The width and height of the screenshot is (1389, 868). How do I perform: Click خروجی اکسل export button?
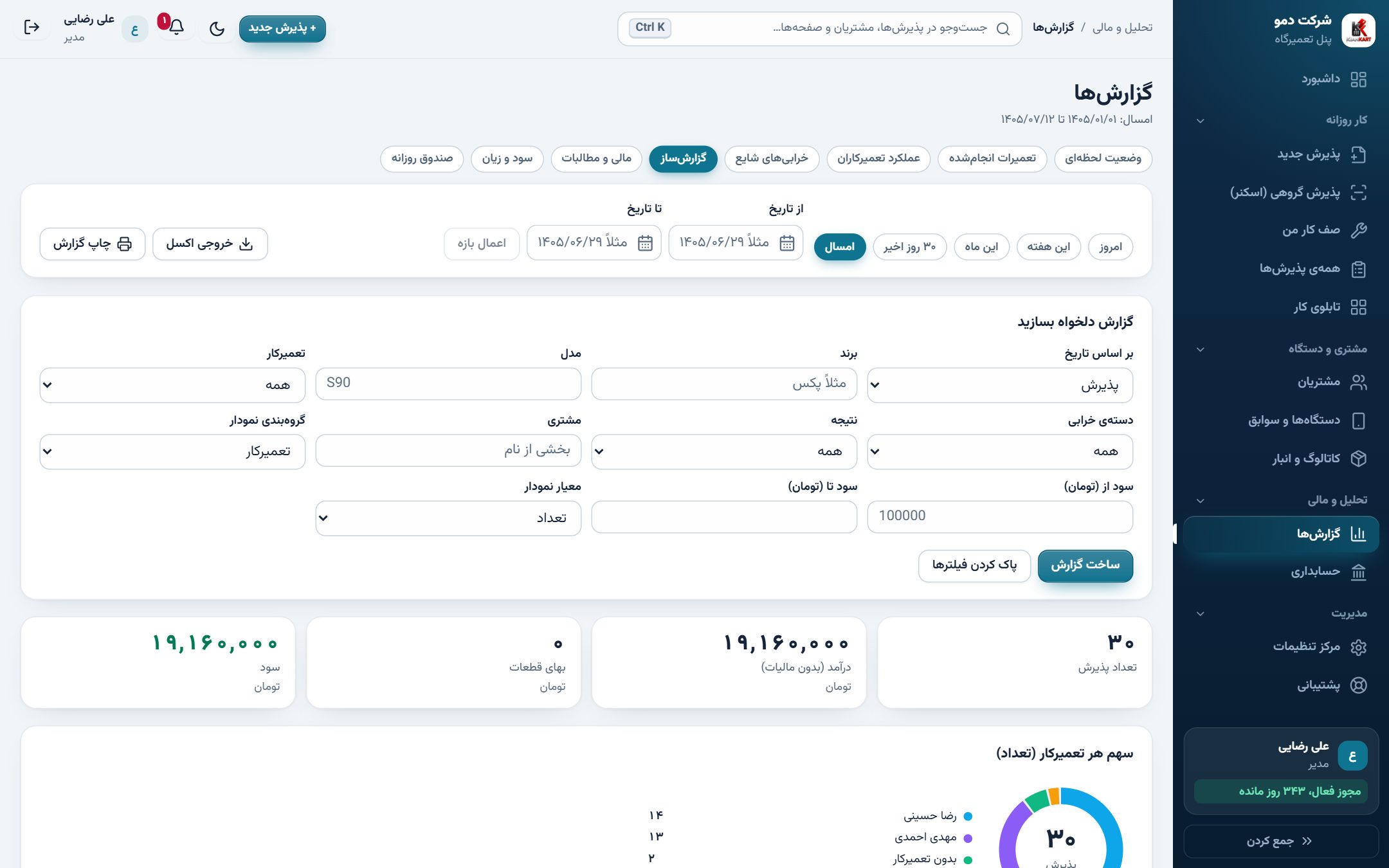pyautogui.click(x=210, y=244)
